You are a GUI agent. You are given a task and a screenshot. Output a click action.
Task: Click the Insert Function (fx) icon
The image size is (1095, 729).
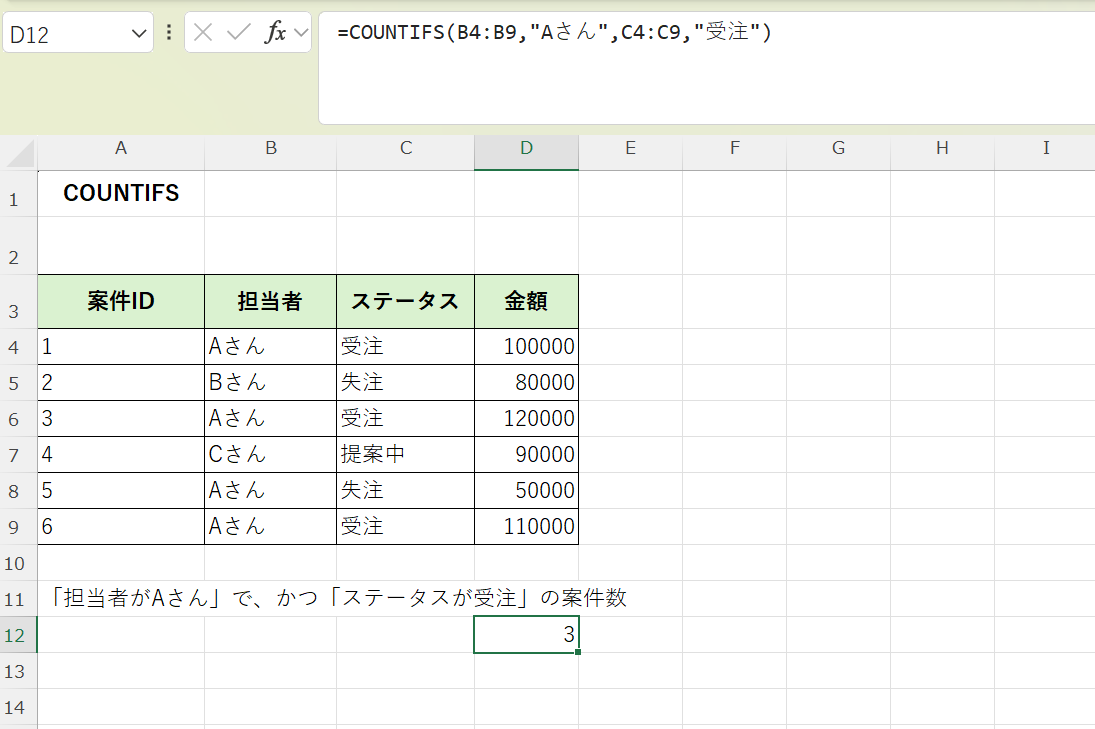278,31
